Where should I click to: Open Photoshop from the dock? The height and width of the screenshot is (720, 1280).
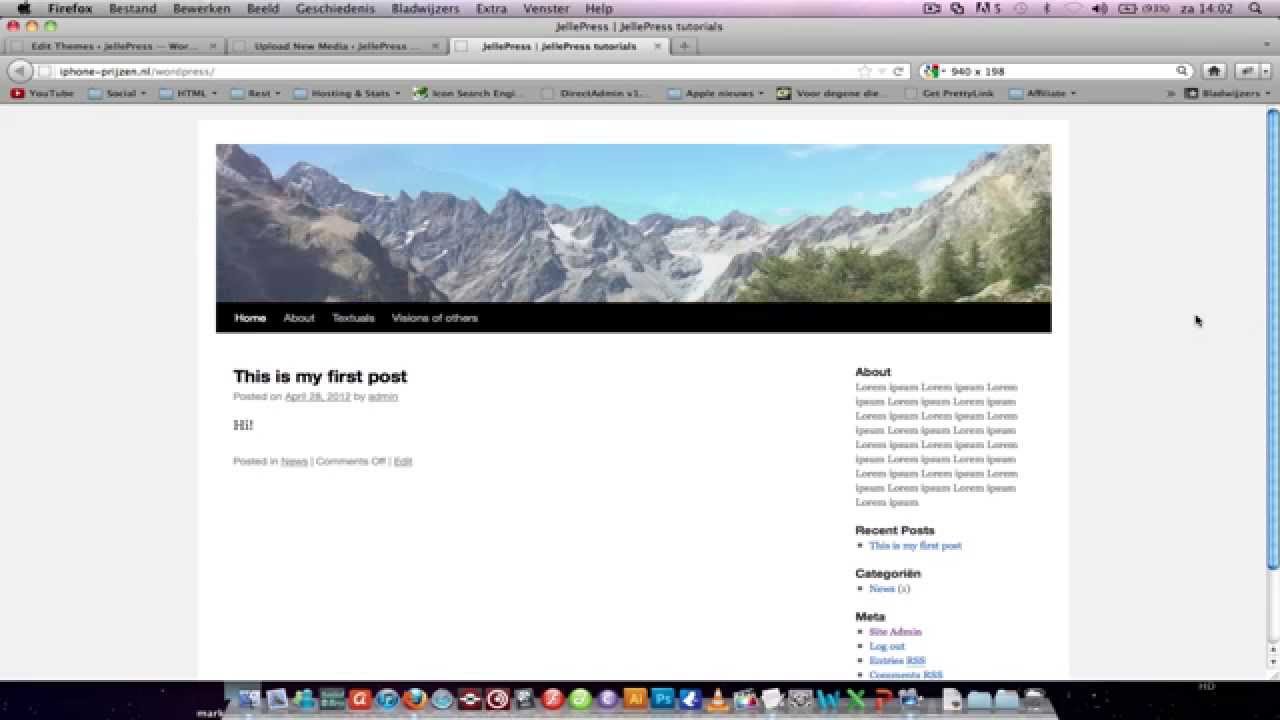tap(663, 700)
